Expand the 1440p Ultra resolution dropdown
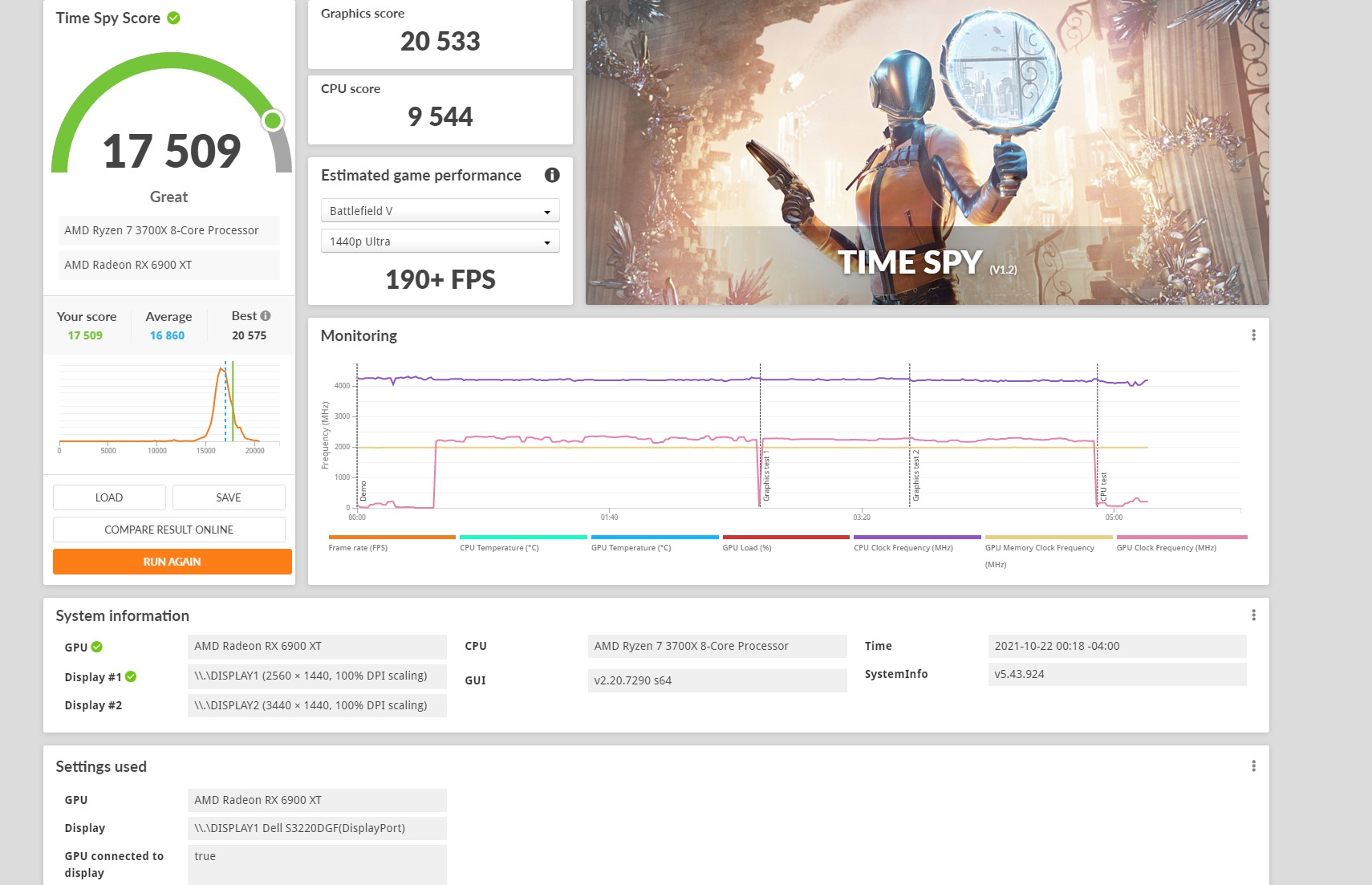 point(440,242)
